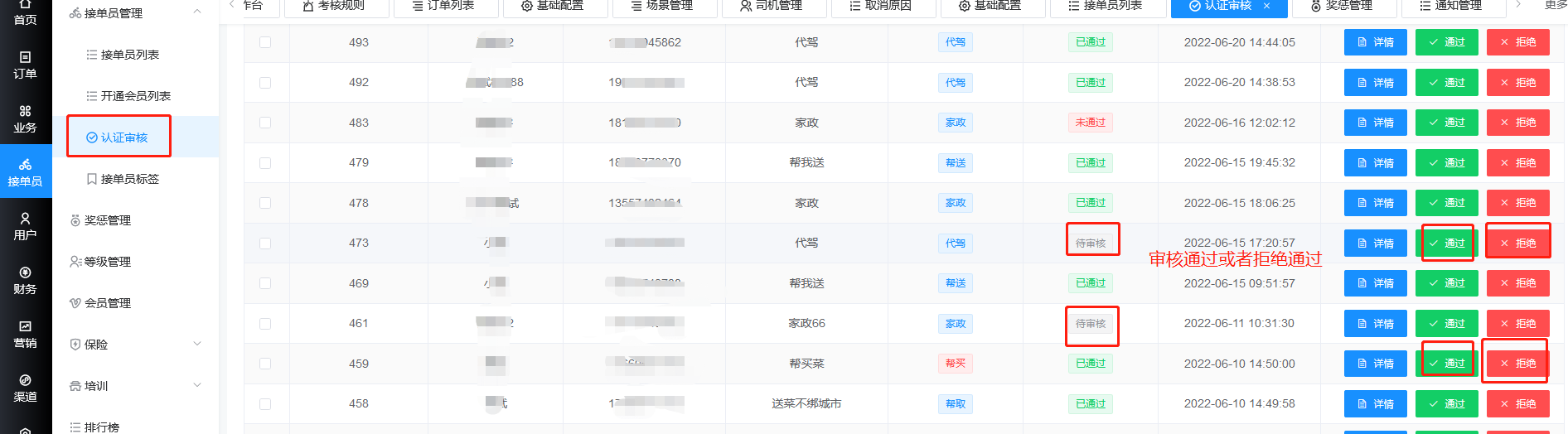This screenshot has height=434, width=1568.
Task: Open the 订单 section in the sidebar
Action: pos(26,65)
